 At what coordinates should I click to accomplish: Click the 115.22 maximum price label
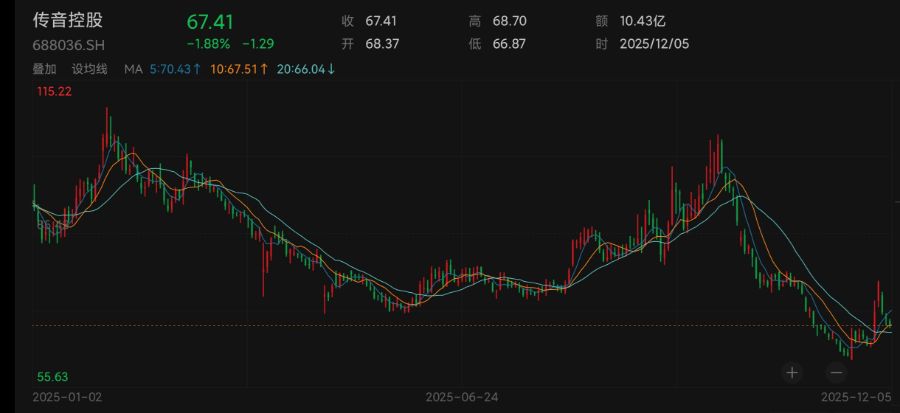55,91
